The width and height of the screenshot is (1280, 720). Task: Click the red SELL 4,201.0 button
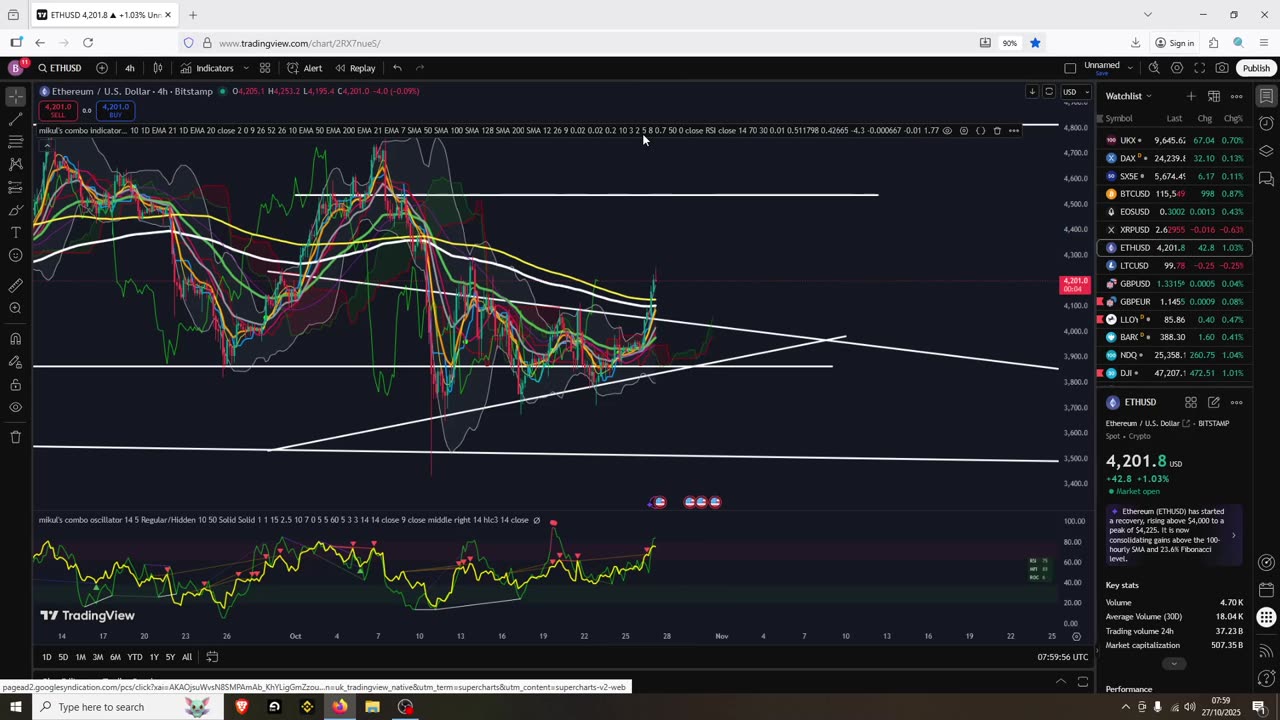click(x=58, y=110)
